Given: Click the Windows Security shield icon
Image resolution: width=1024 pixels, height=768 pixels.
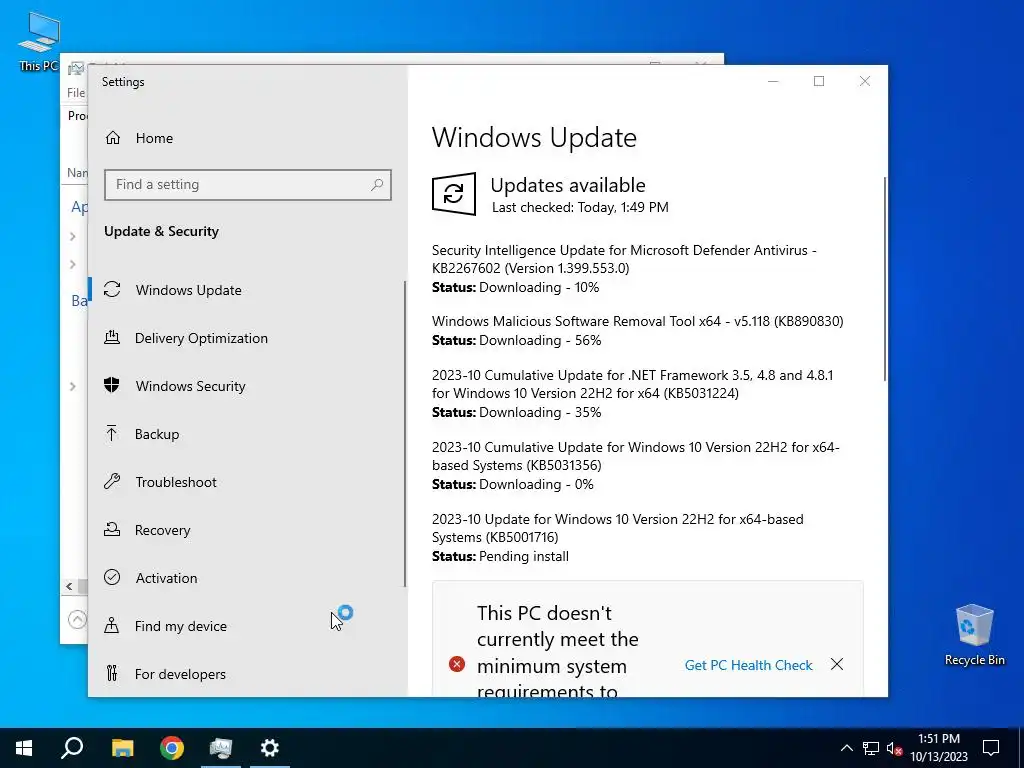Looking at the screenshot, I should (x=112, y=385).
